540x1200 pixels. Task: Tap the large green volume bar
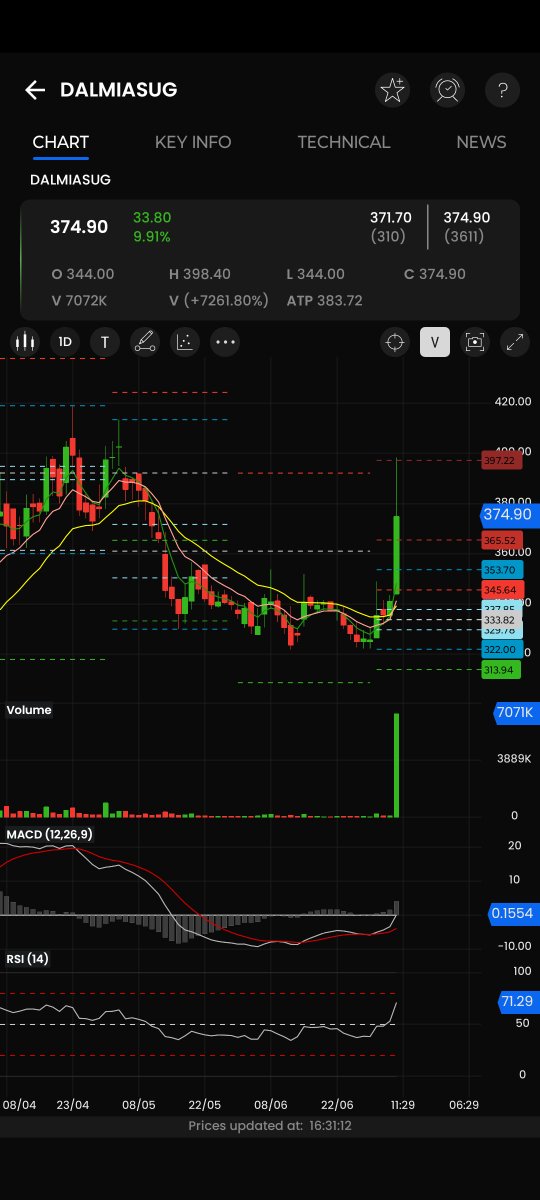tap(397, 765)
